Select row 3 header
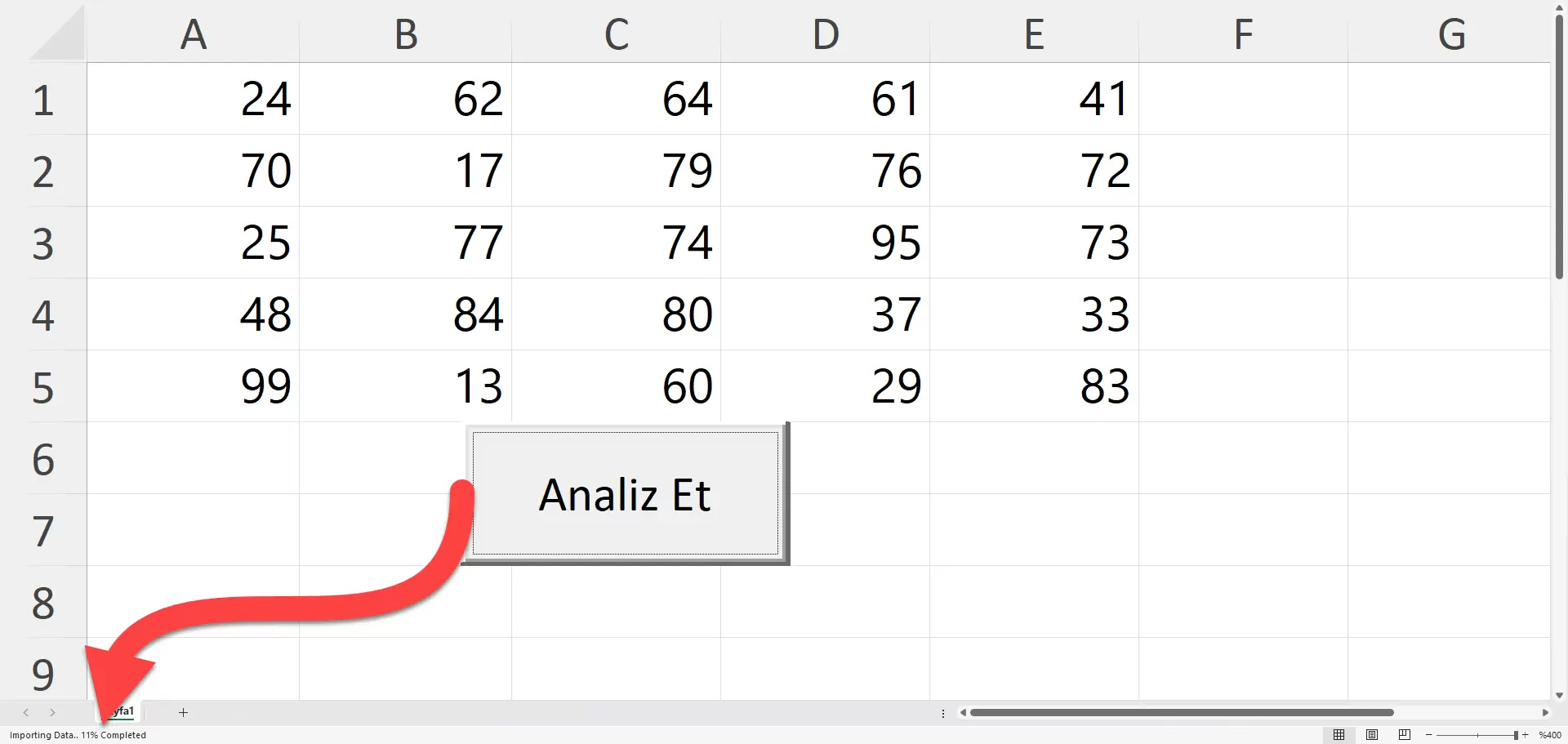The height and width of the screenshot is (744, 1568). point(43,243)
